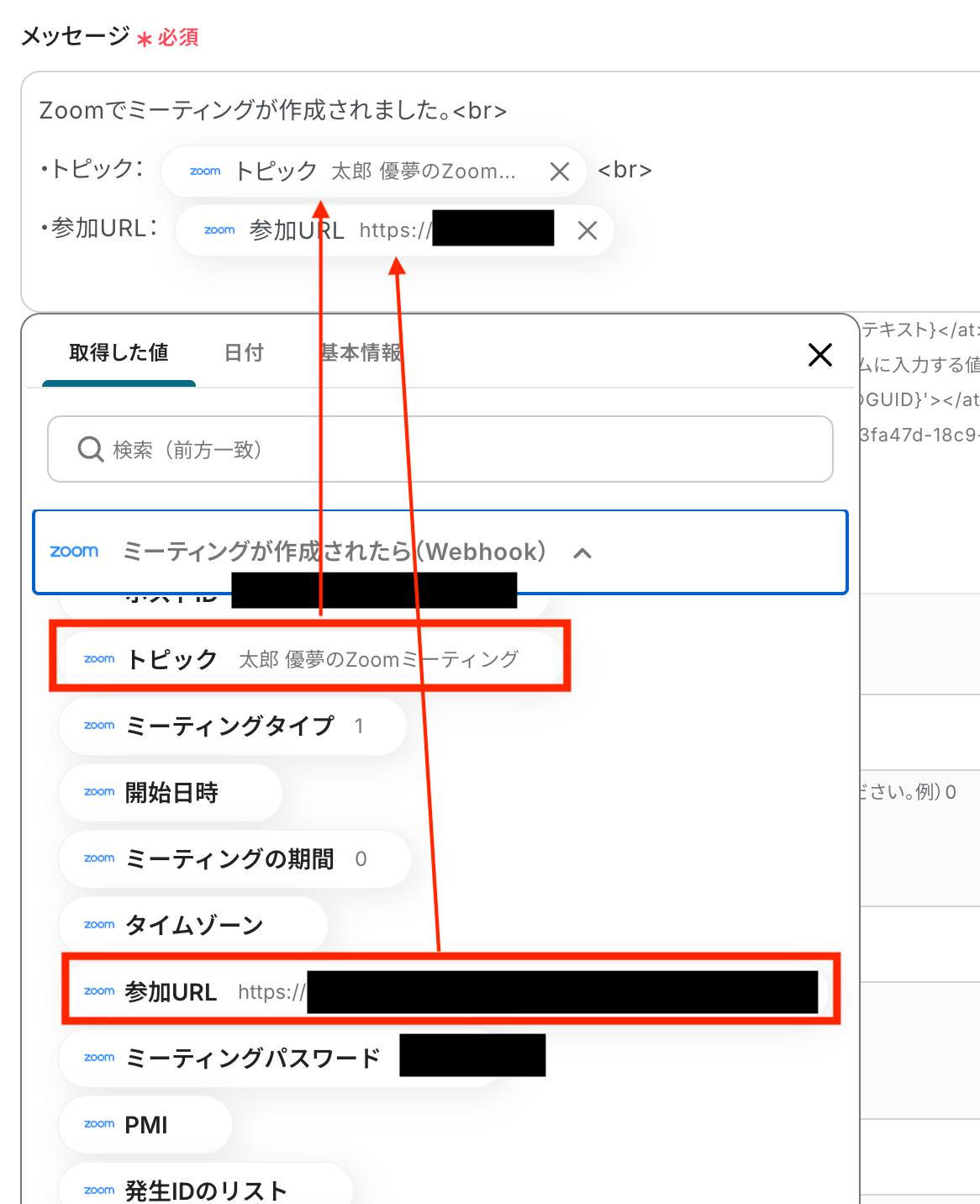This screenshot has width=980, height=1204.
Task: Click the Zoom icon beside タイムゾーン
Action: tap(99, 925)
